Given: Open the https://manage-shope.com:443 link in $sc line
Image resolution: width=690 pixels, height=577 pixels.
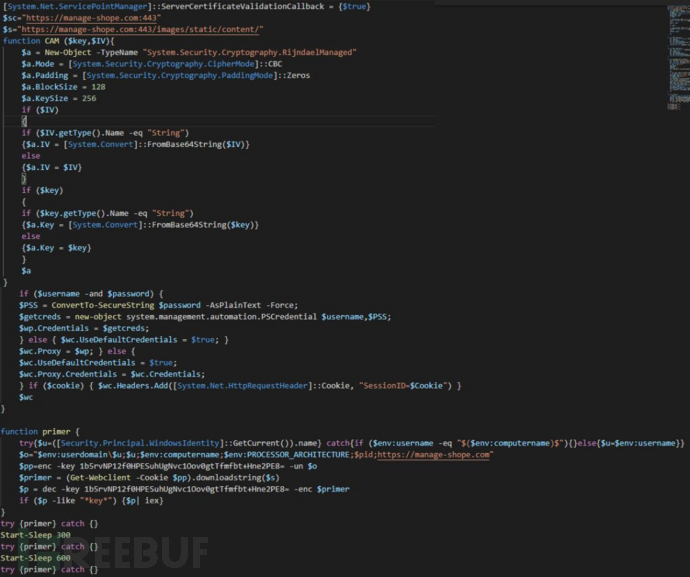Looking at the screenshot, I should 92,18.
